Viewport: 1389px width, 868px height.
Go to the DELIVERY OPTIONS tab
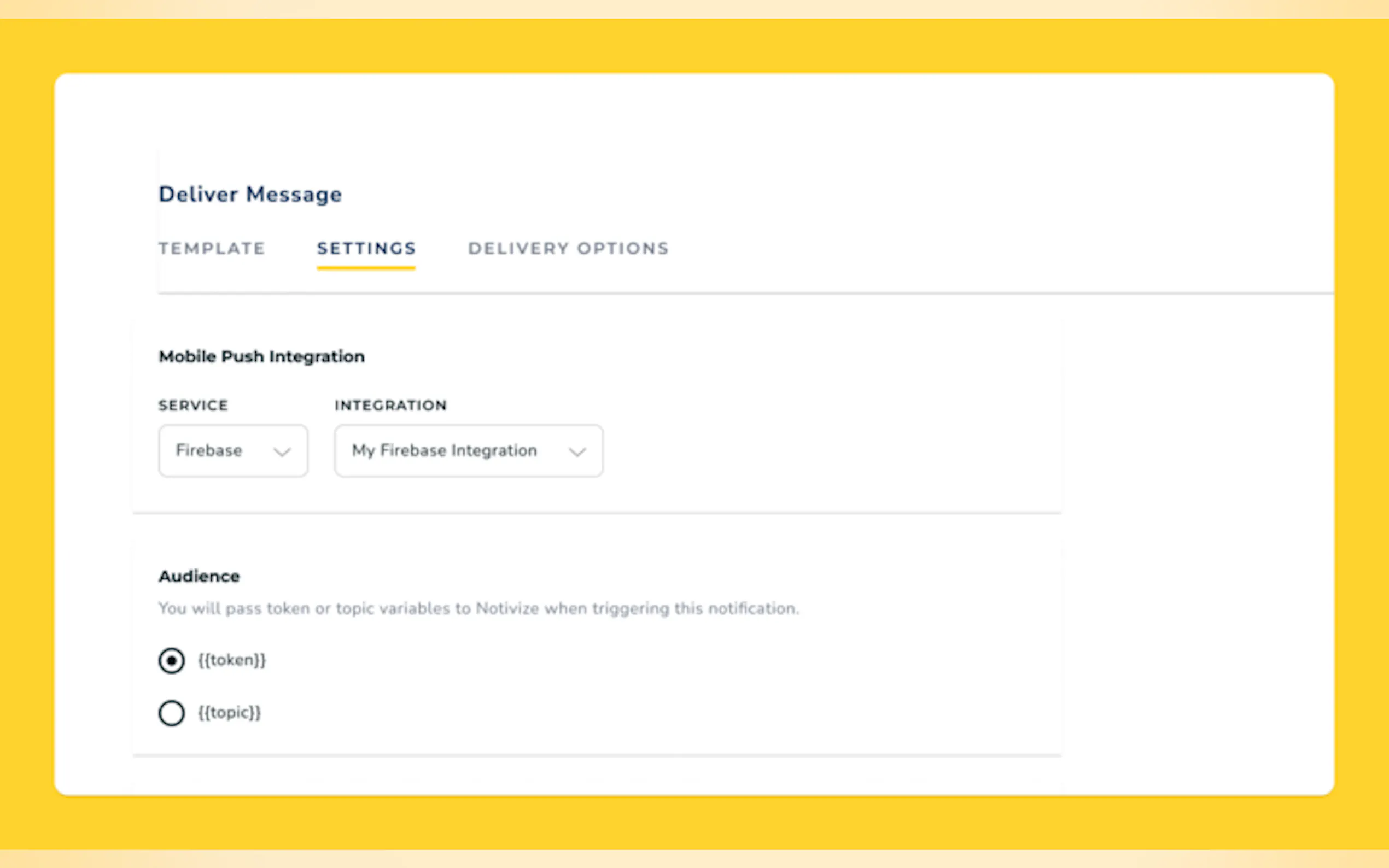[x=568, y=248]
